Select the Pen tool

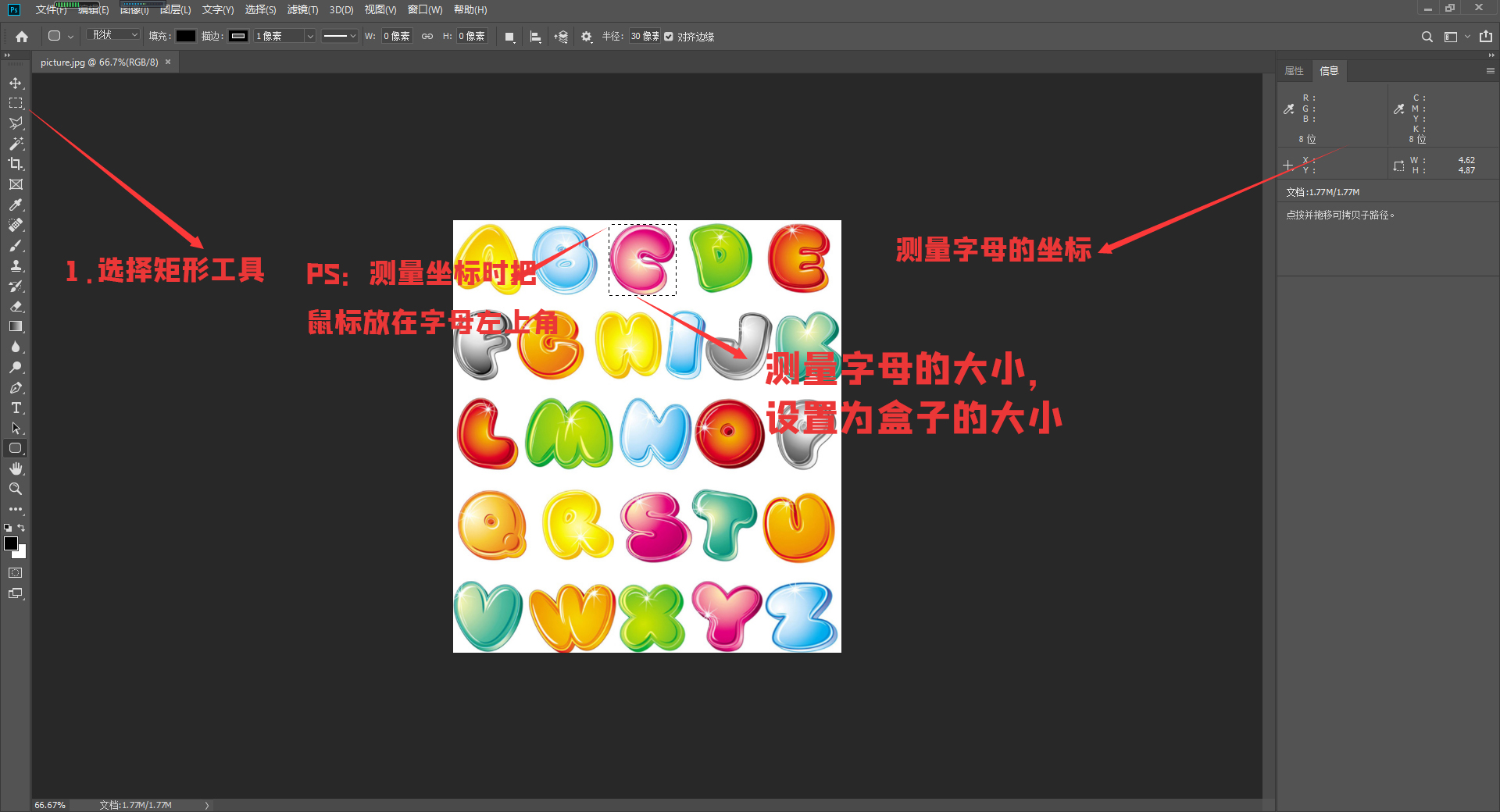pos(16,387)
